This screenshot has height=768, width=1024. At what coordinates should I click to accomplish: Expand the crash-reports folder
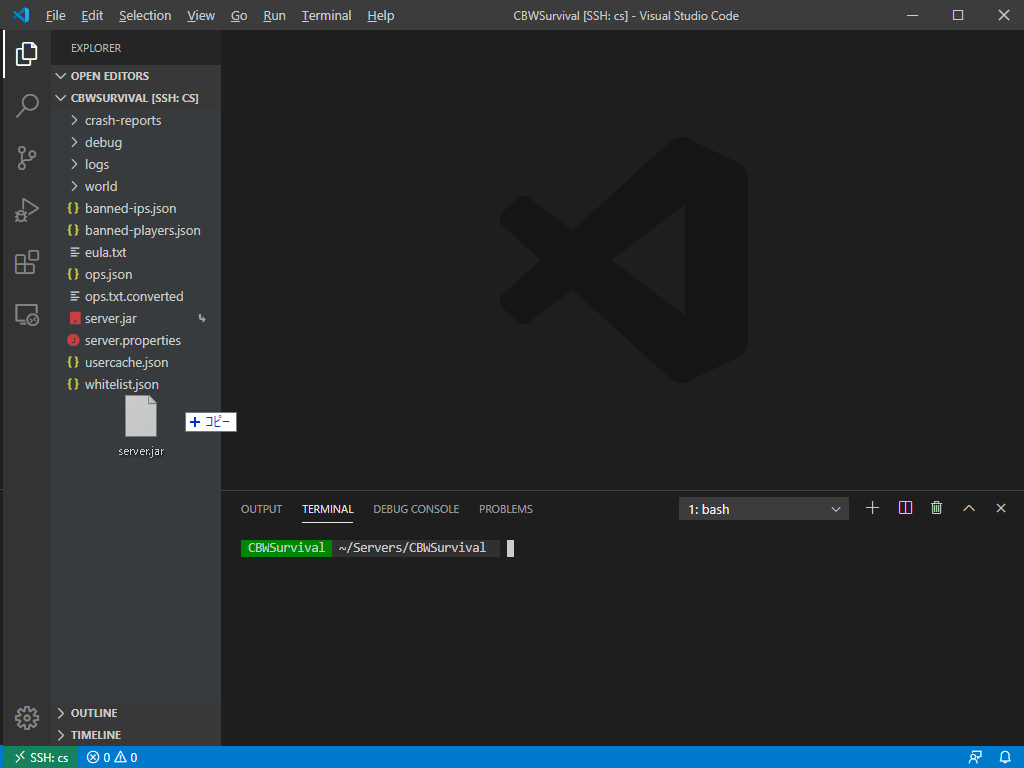[122, 120]
